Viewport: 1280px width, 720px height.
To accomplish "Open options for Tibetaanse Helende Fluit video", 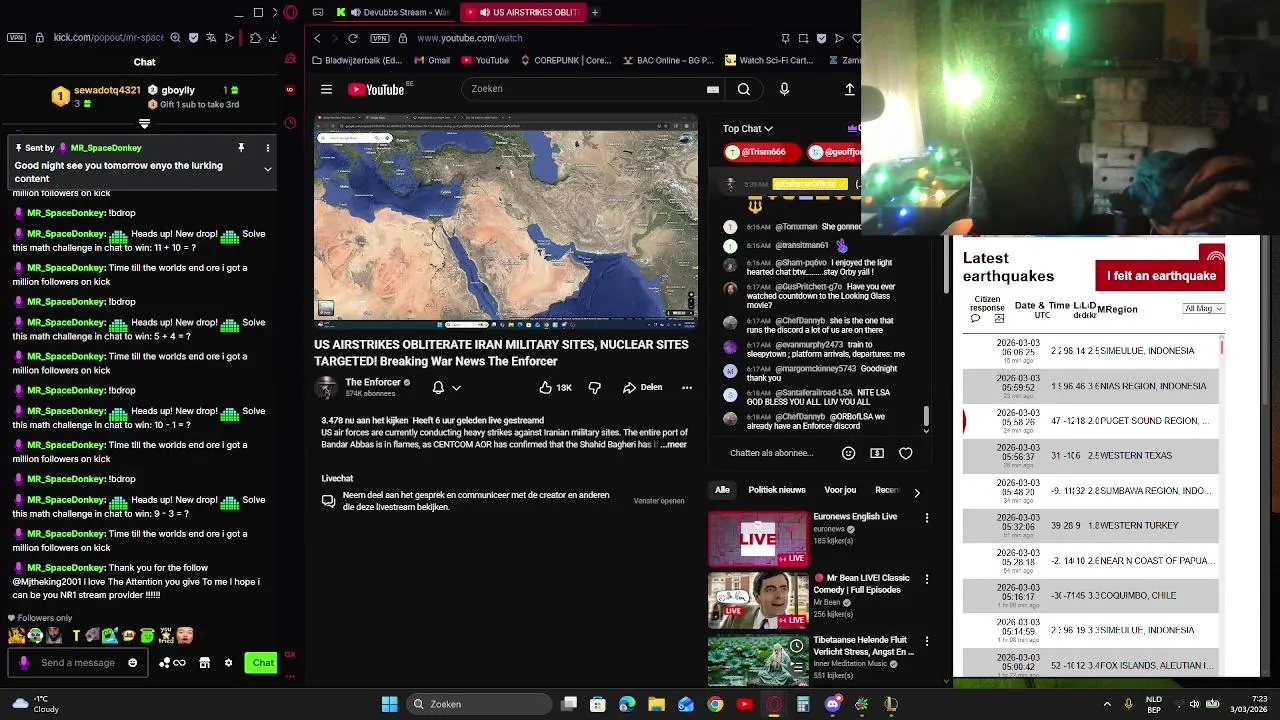I will [927, 641].
